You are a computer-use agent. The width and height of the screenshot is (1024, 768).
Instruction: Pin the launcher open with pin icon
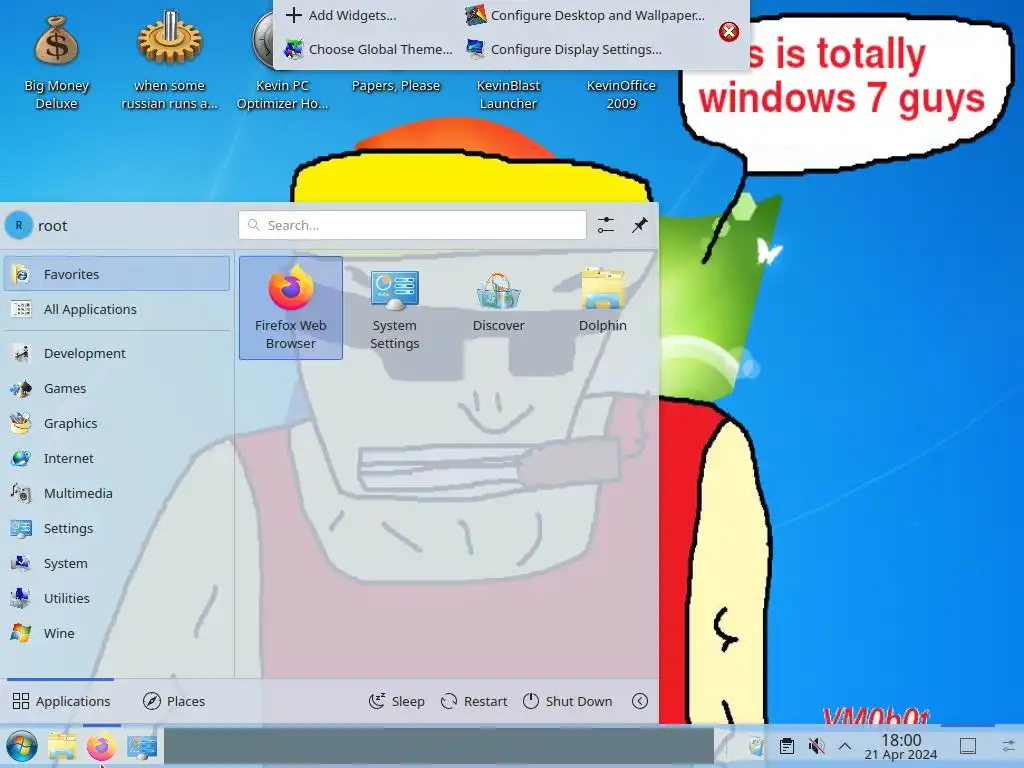639,225
